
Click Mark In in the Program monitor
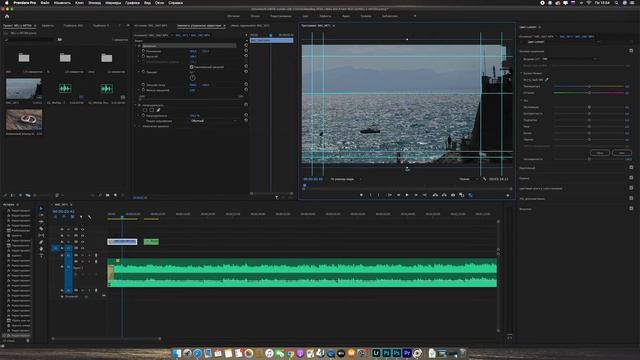pos(371,195)
